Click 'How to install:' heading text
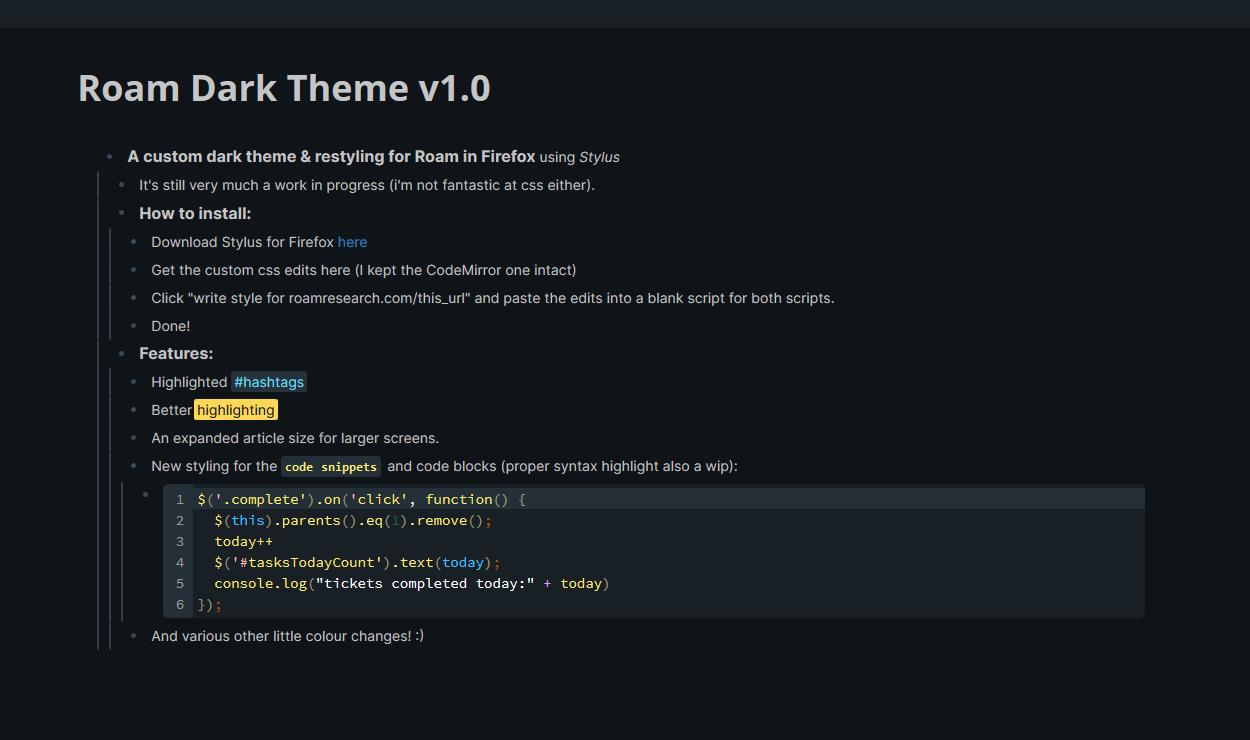1250x740 pixels. [195, 213]
